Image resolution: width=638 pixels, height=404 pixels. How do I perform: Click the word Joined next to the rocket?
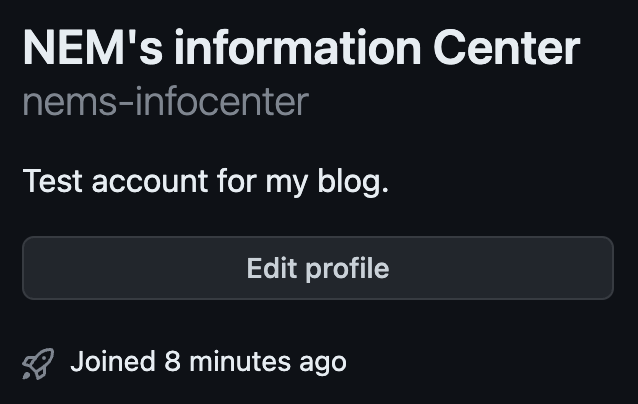click(113, 362)
